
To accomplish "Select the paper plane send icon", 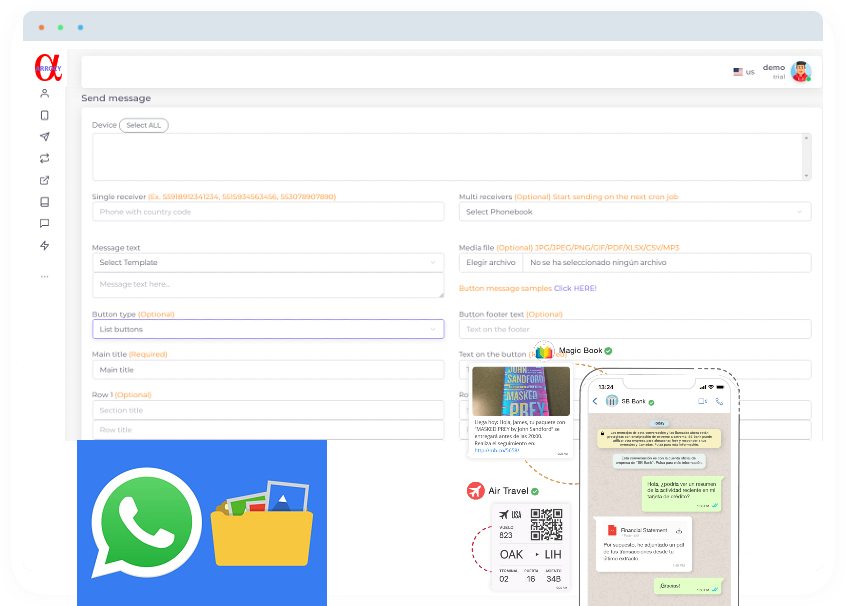I will [44, 137].
